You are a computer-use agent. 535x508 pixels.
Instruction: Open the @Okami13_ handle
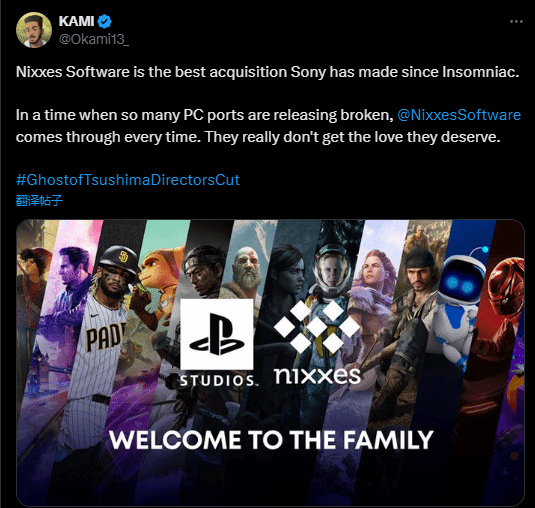93,39
